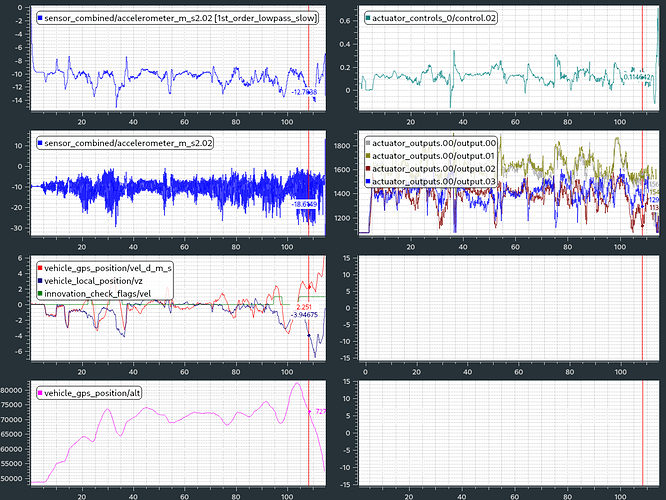Select legend label actuator_outputs.00/output.01
The image size is (666, 500).
433,156
